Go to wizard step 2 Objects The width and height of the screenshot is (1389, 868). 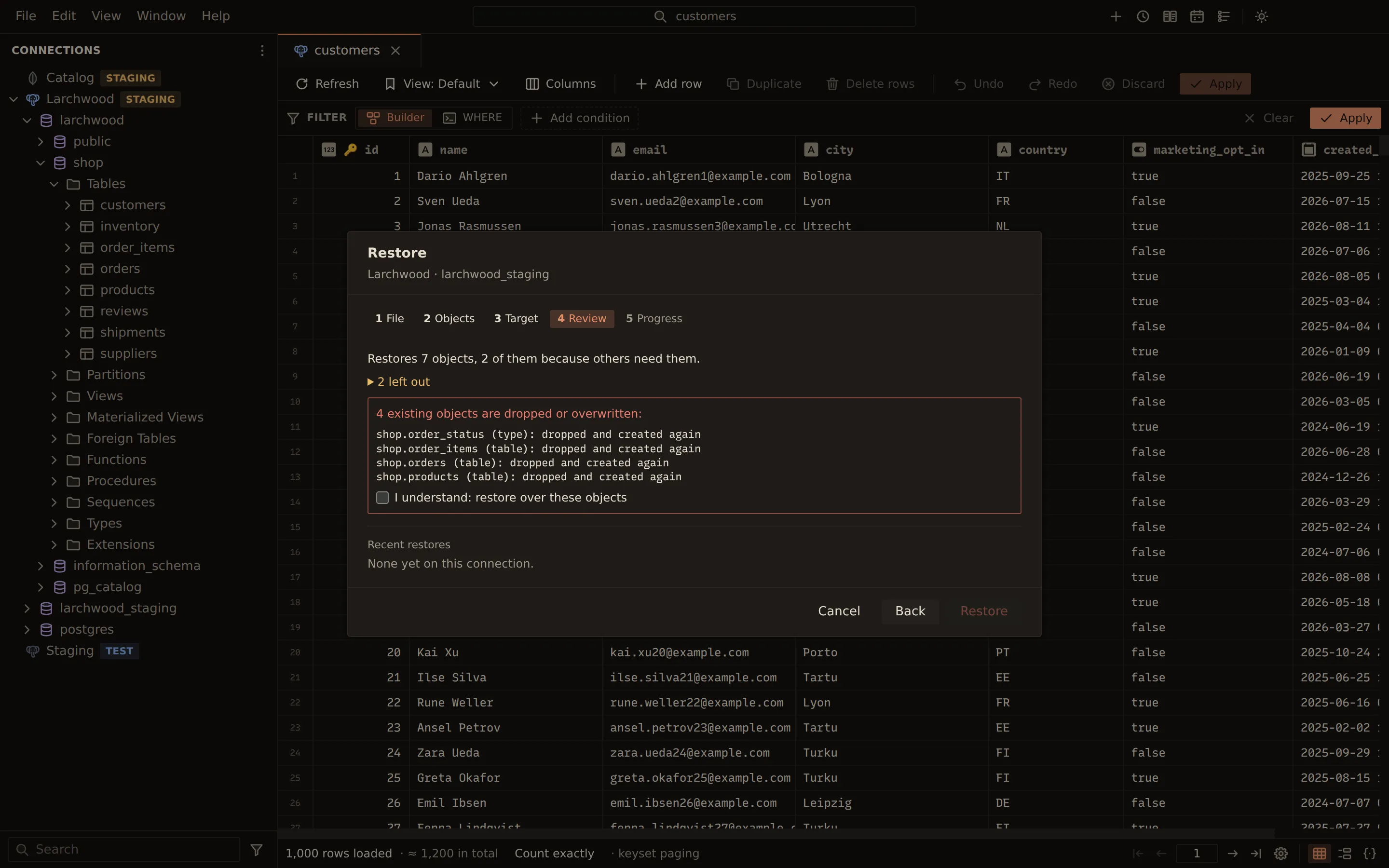(449, 319)
